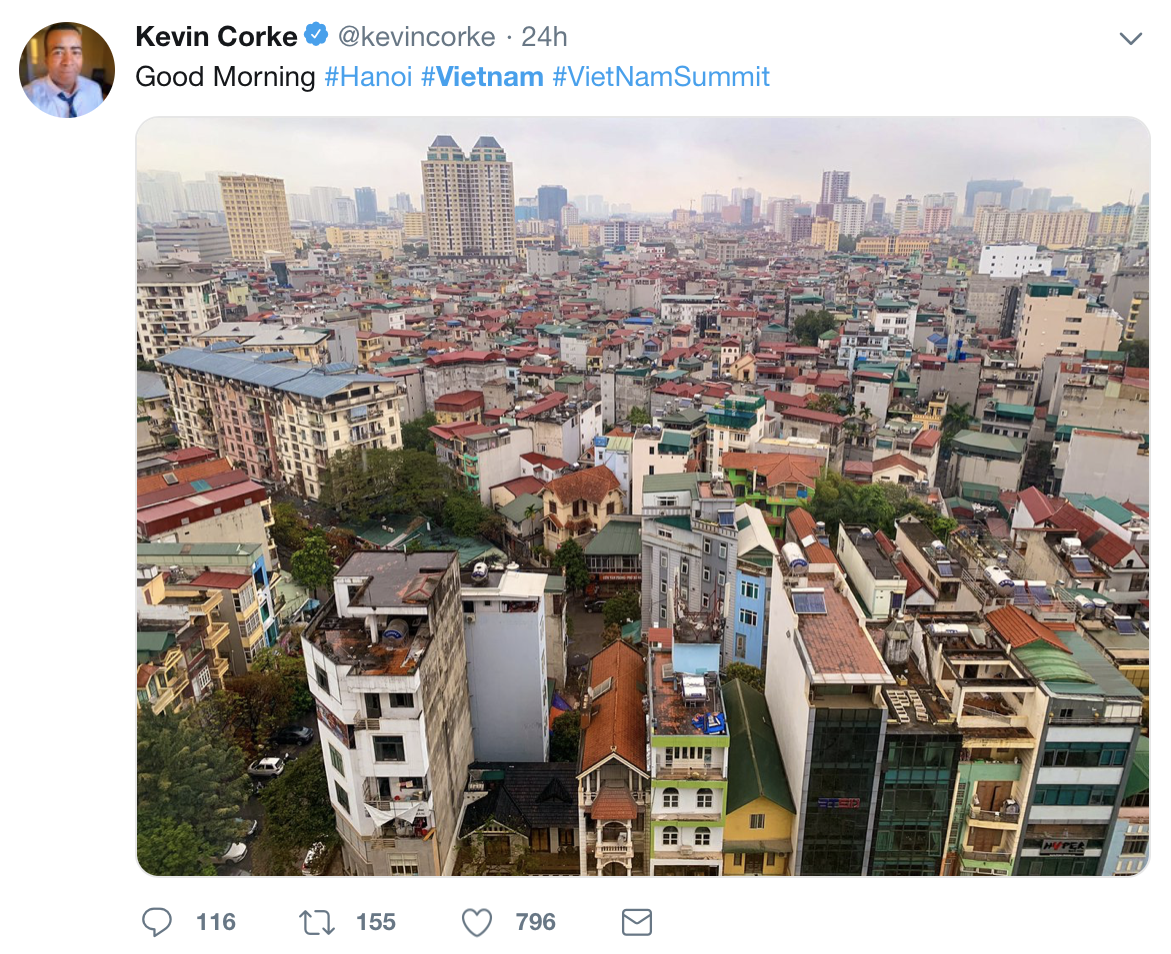Open the #Hanoi hashtag

click(368, 77)
